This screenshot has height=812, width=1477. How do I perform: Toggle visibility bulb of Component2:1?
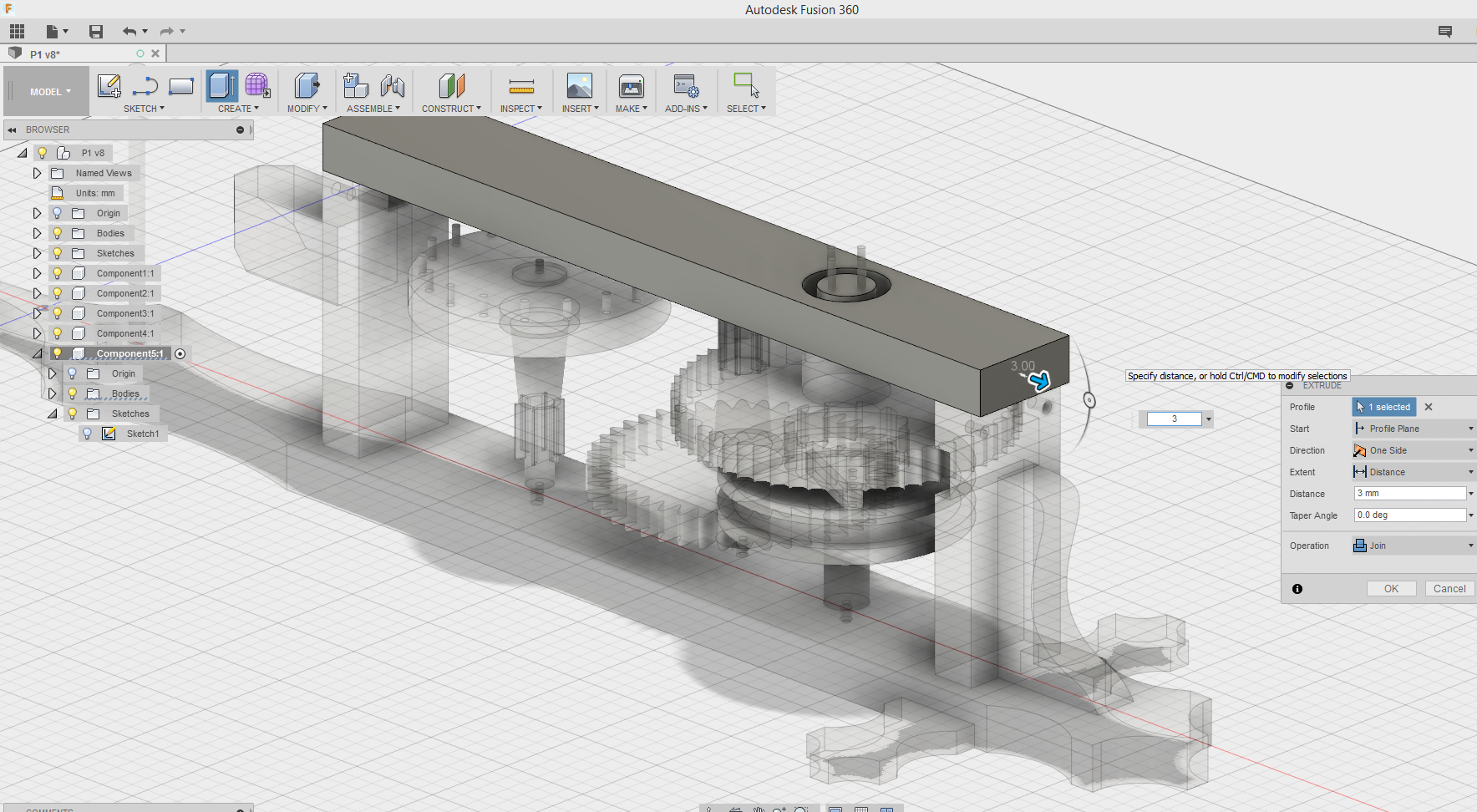pos(57,293)
